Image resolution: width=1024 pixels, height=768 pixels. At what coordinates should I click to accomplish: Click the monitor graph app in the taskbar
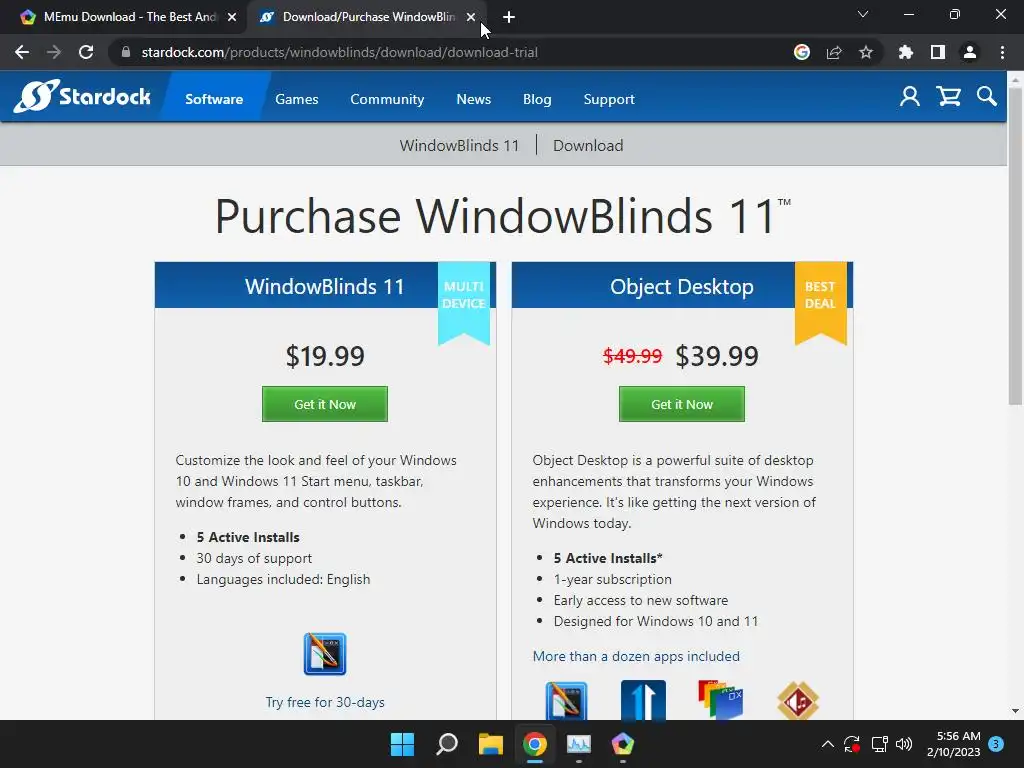579,744
